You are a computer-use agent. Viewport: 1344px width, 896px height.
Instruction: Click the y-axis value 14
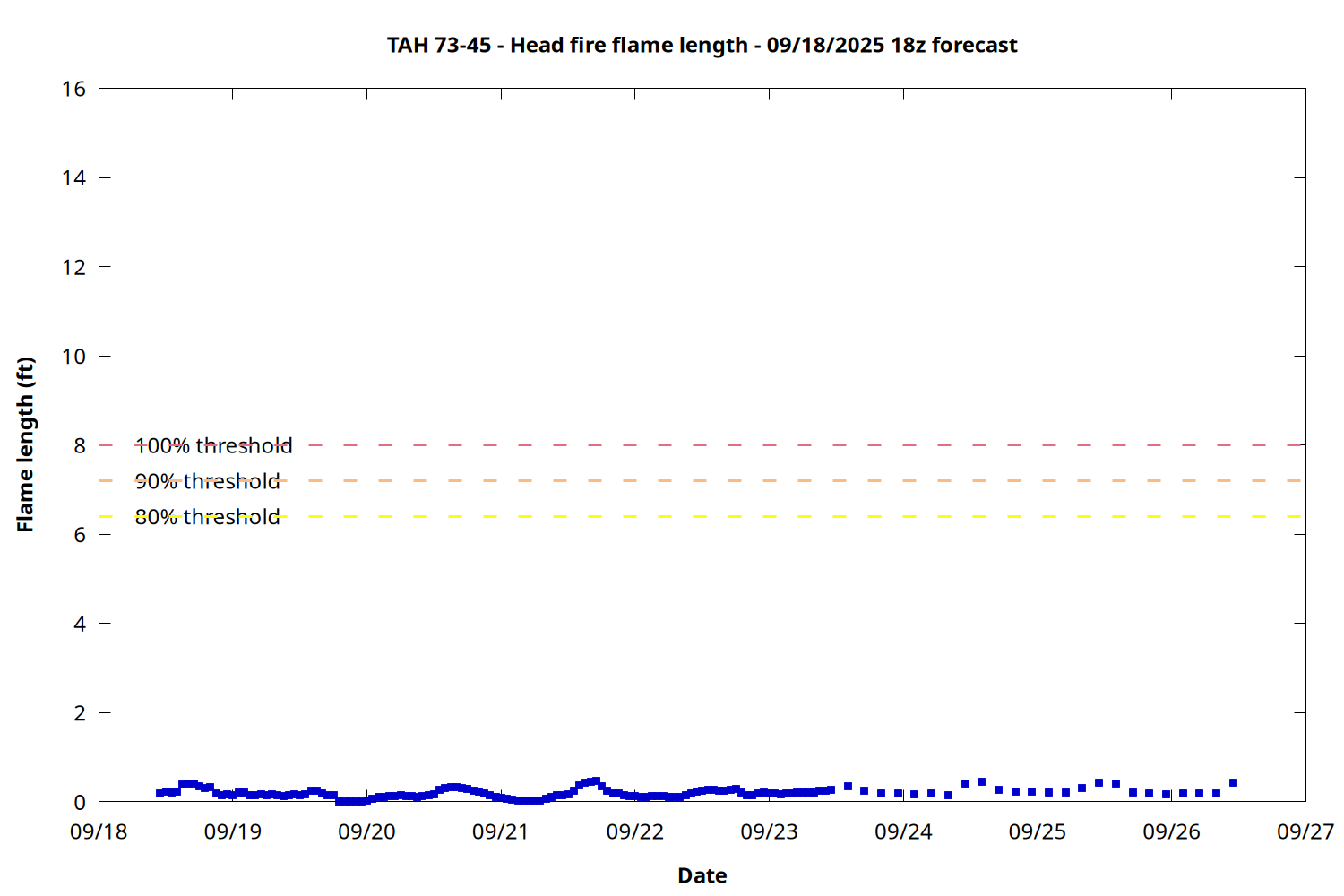pyautogui.click(x=73, y=177)
